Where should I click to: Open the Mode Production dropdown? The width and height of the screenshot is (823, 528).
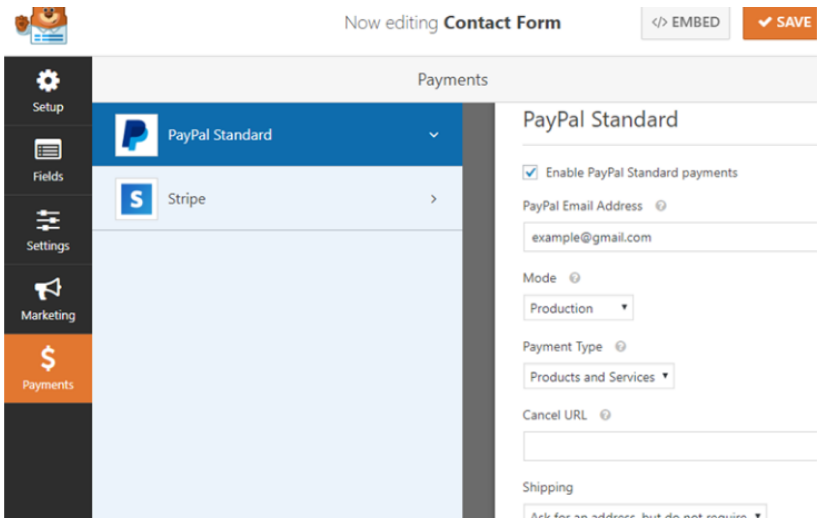578,308
